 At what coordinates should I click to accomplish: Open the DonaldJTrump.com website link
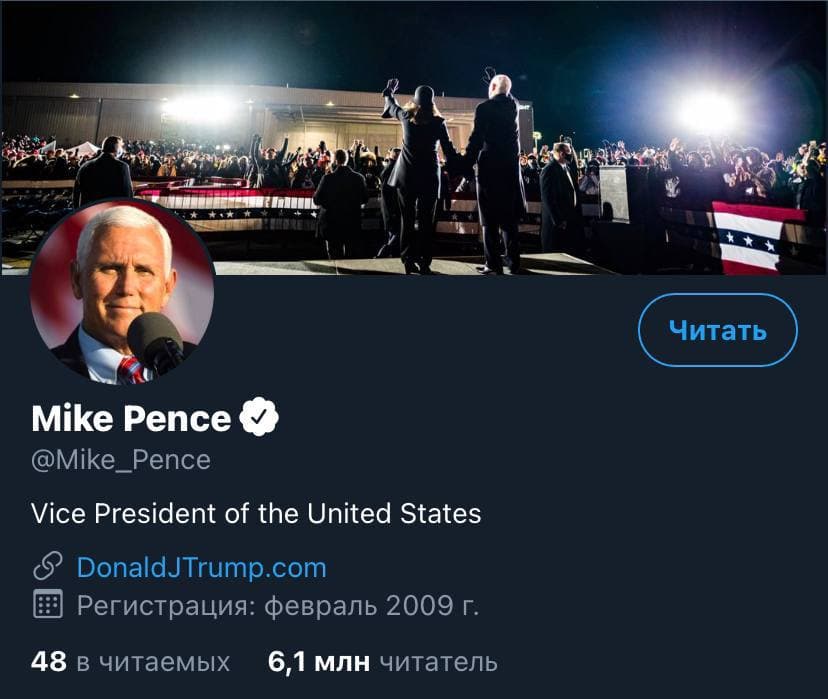201,568
